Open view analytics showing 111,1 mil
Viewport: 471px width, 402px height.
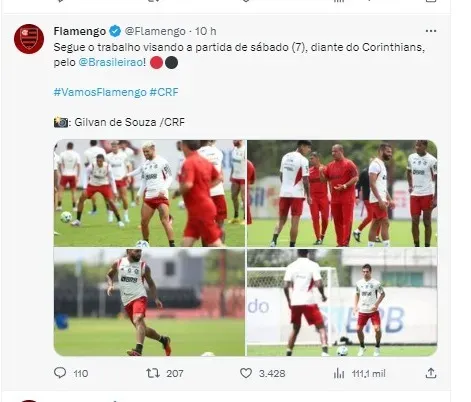(339, 373)
